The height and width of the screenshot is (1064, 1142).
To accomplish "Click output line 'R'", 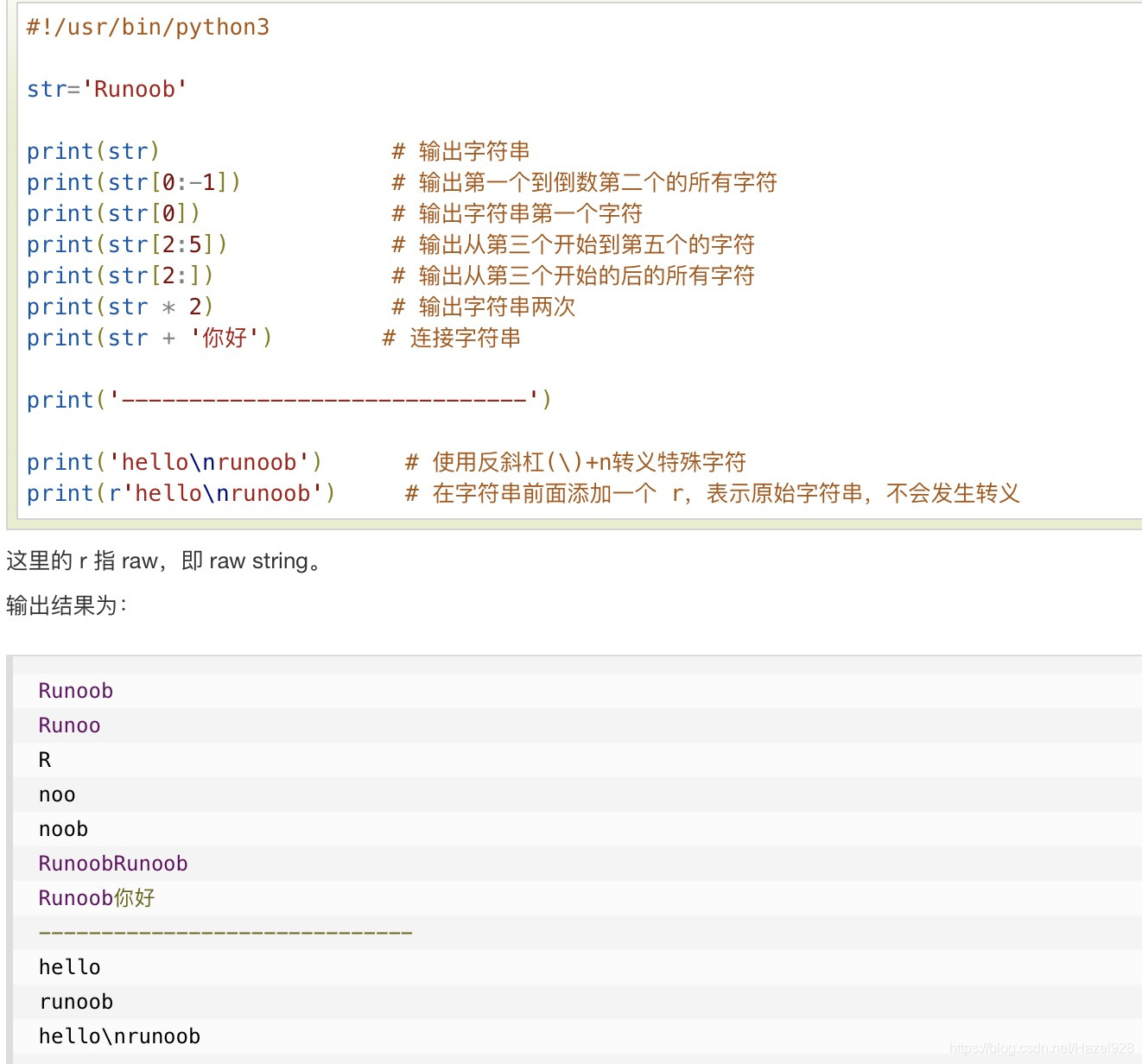I will [45, 760].
